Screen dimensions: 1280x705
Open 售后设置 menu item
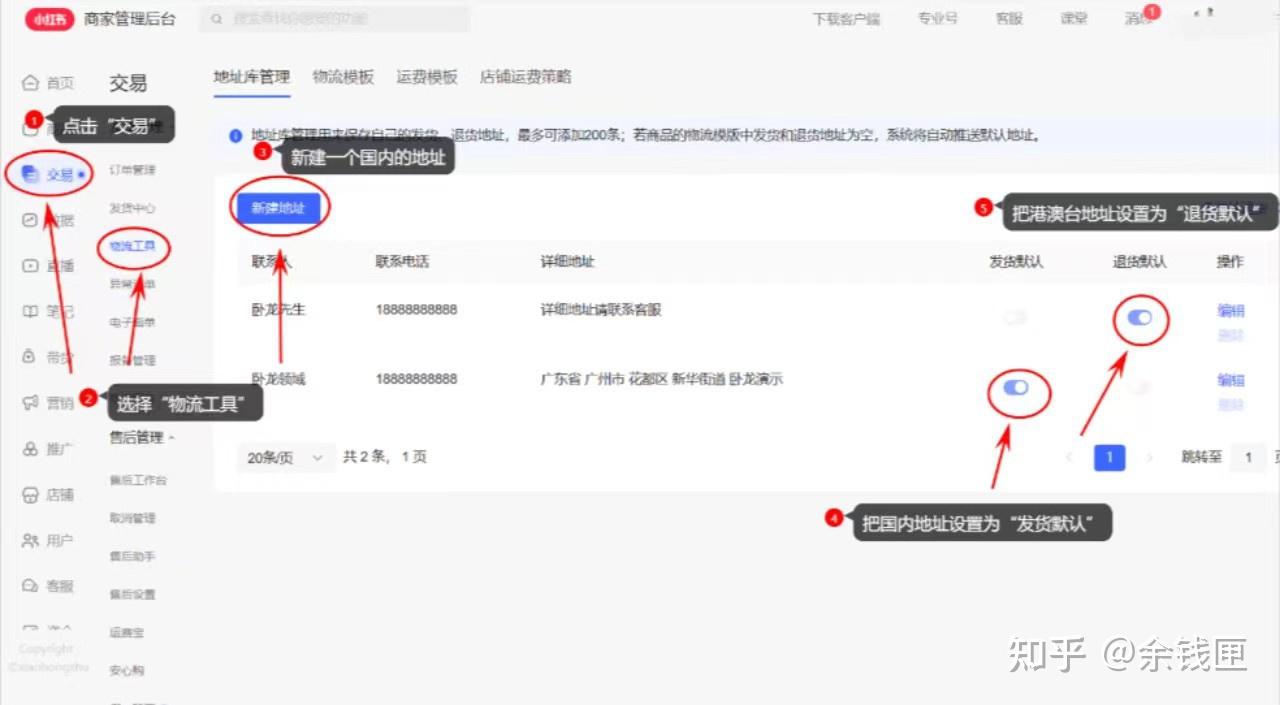coord(132,594)
